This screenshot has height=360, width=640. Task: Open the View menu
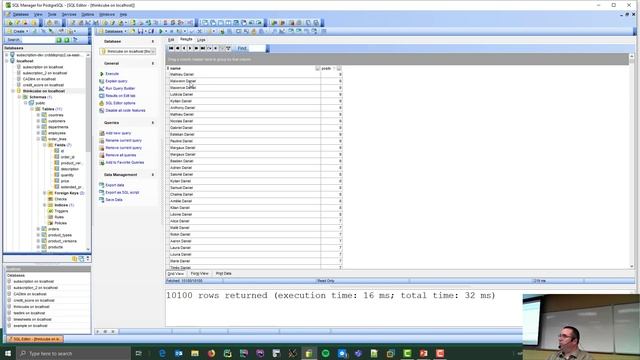38,14
